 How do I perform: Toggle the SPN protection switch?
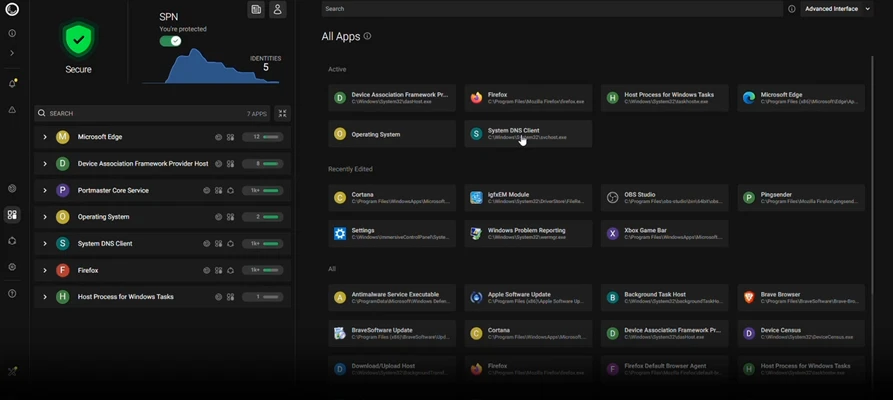click(x=170, y=41)
